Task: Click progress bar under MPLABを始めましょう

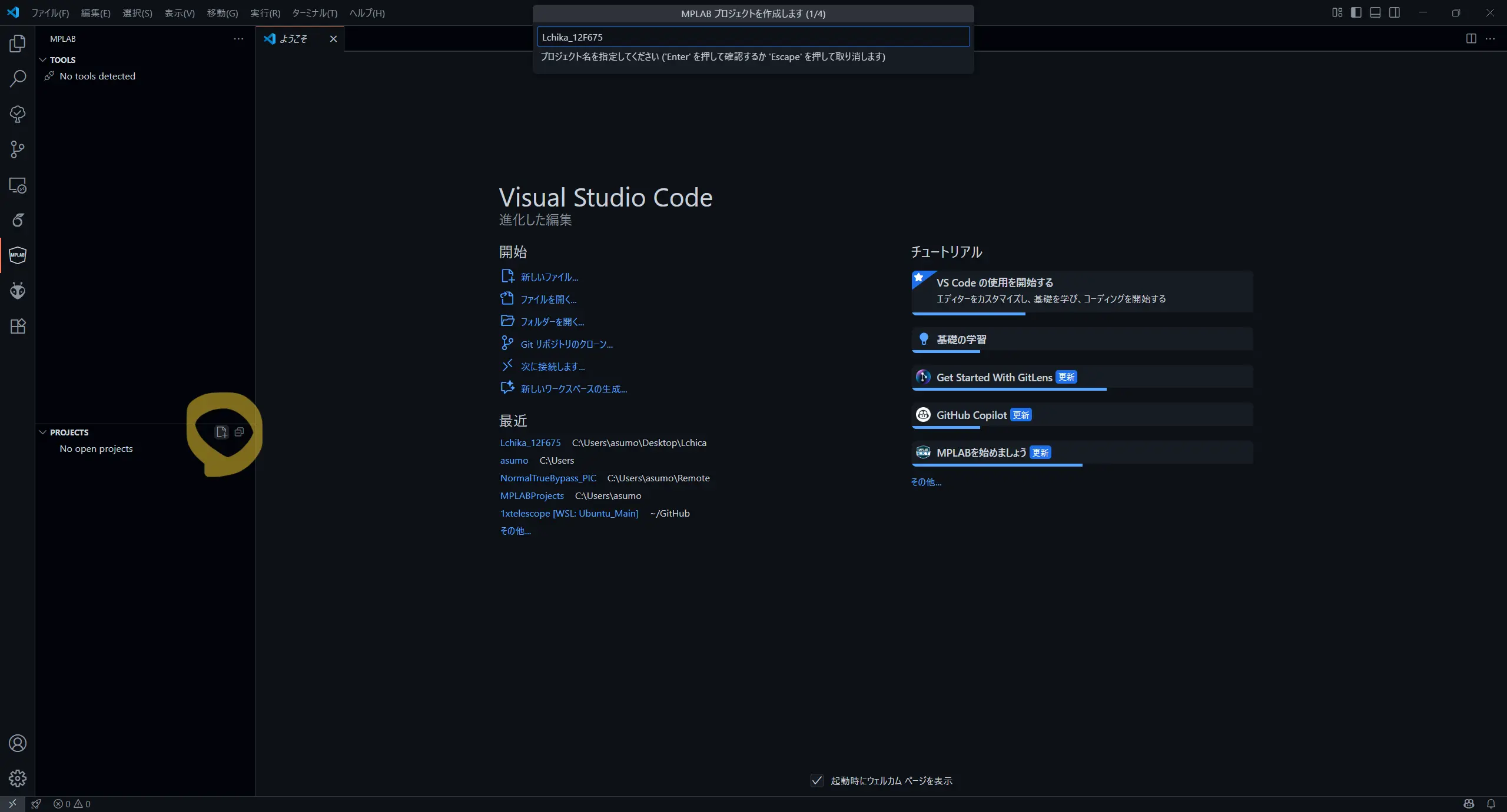Action: pyautogui.click(x=997, y=465)
